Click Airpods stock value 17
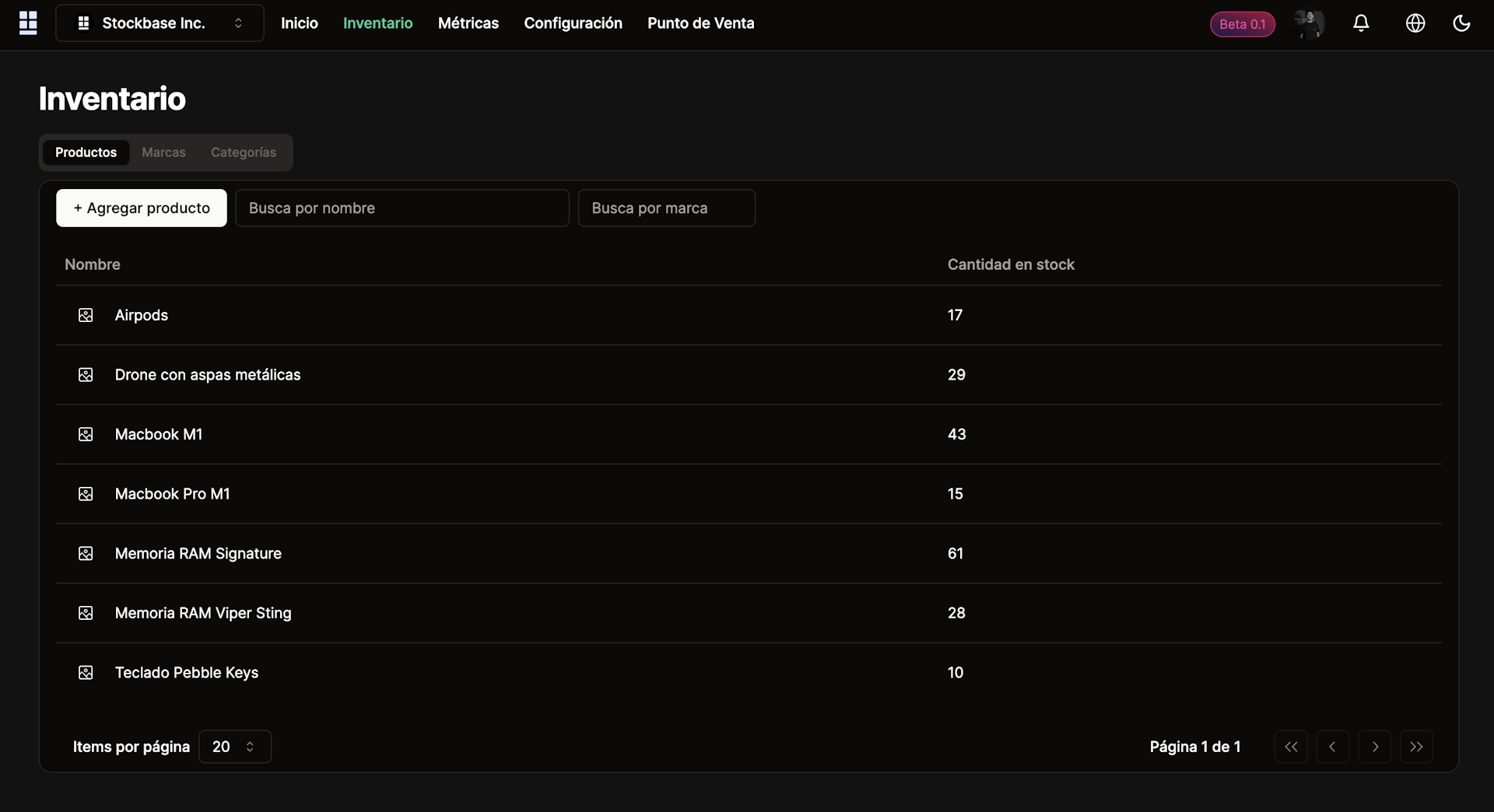Image resolution: width=1494 pixels, height=812 pixels. (x=956, y=315)
